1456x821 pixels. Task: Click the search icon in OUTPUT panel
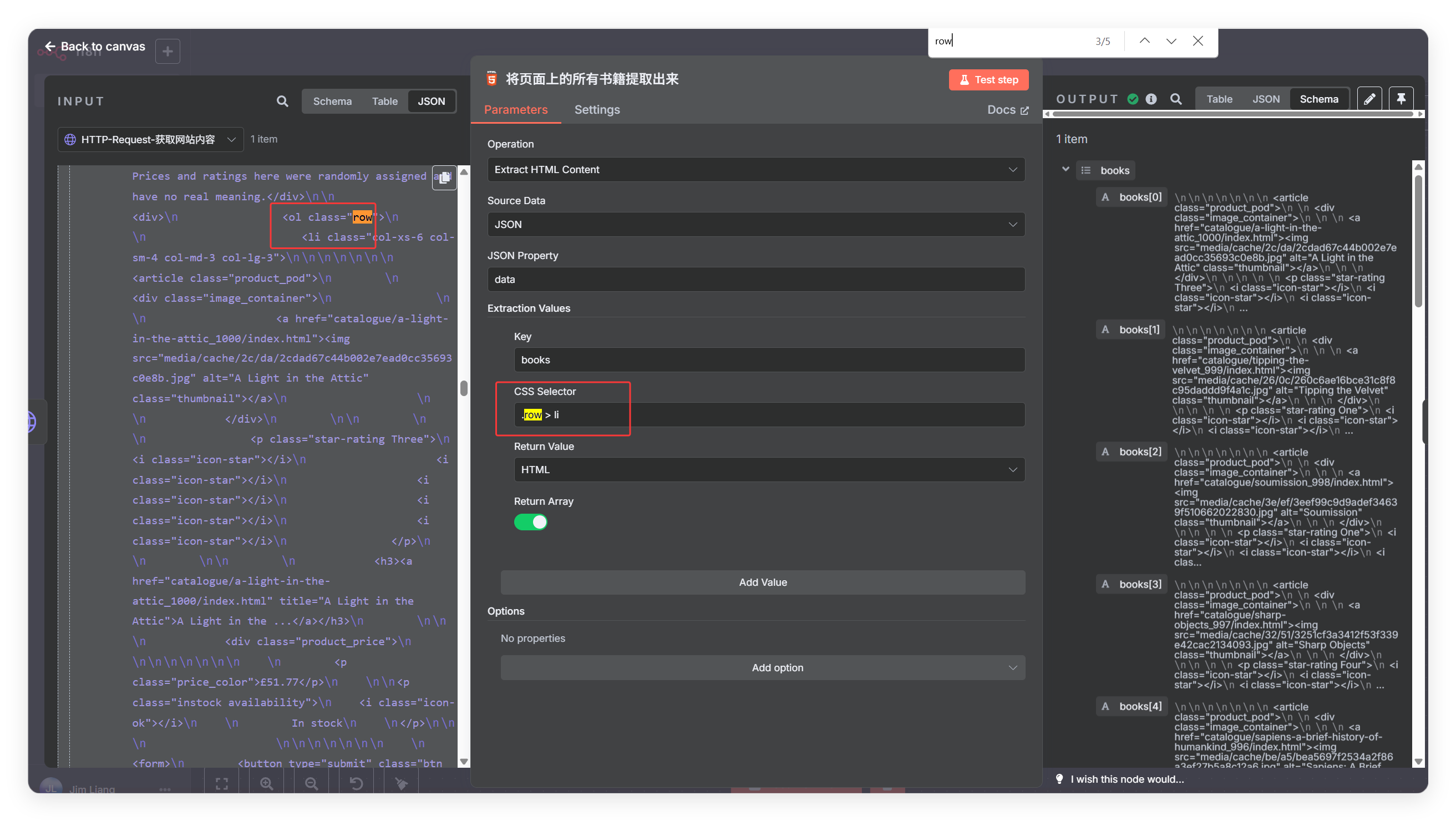(x=1176, y=99)
